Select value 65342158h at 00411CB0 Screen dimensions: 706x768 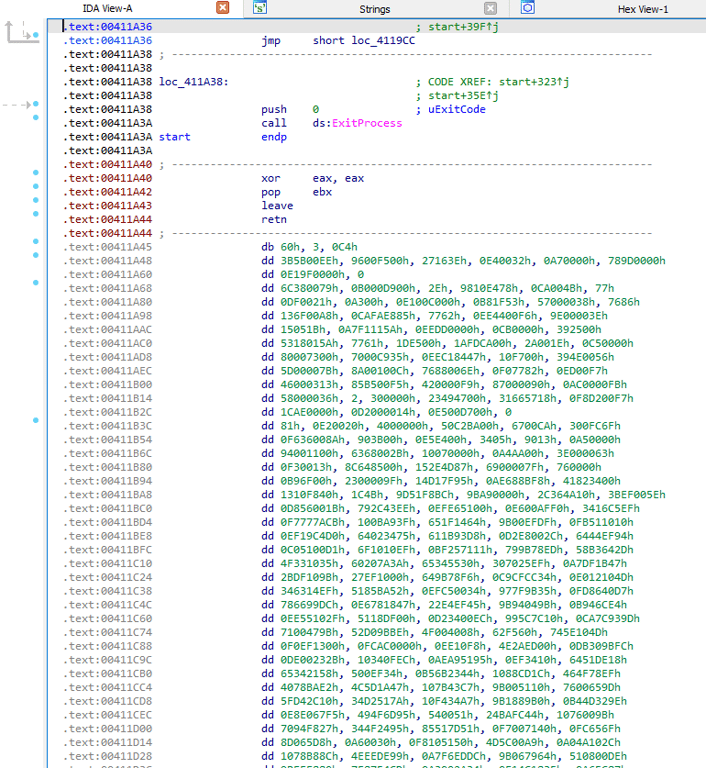coord(312,673)
